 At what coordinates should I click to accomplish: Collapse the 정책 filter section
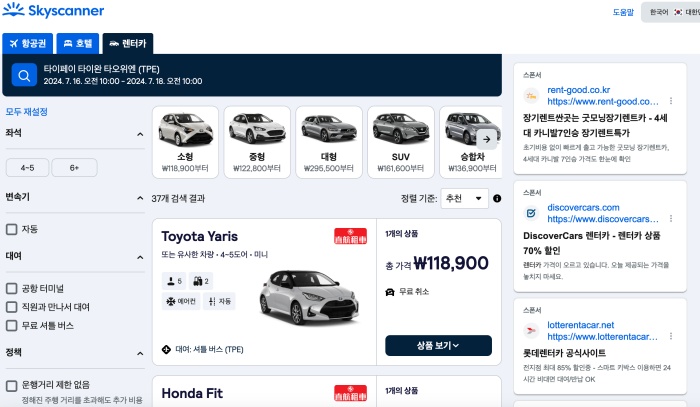coord(140,353)
